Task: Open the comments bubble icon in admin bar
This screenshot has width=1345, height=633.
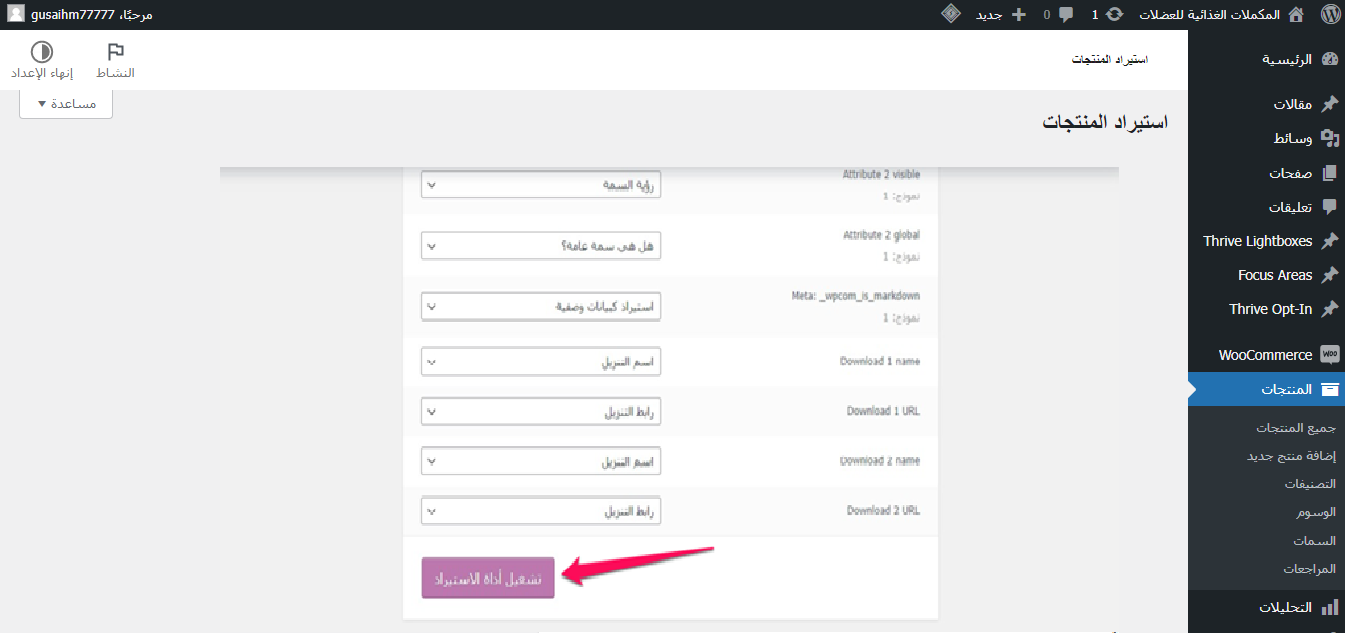Action: point(1067,15)
